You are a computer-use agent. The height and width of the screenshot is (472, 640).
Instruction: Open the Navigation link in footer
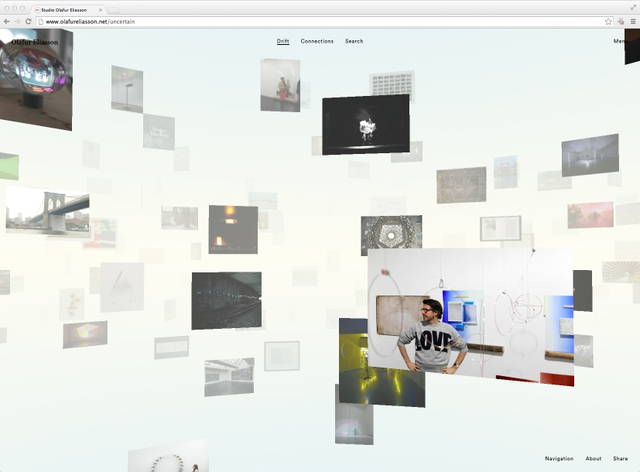pos(559,459)
